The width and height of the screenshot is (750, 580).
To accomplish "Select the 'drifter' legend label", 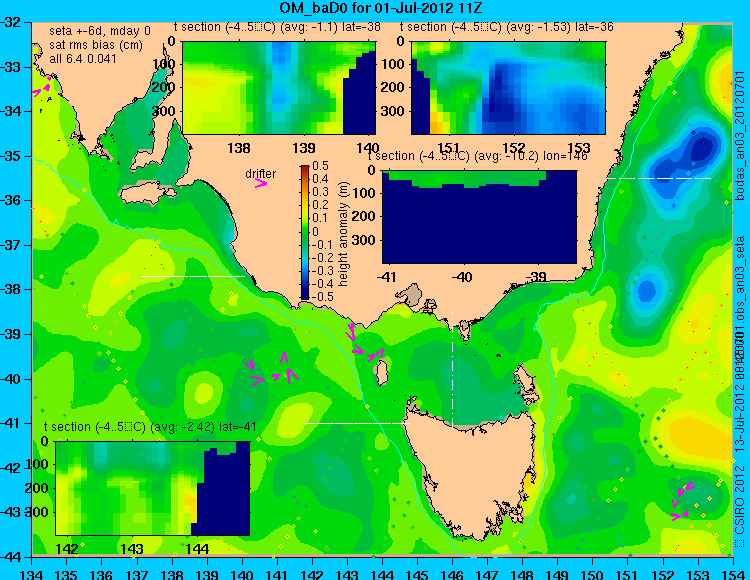I will (x=261, y=174).
